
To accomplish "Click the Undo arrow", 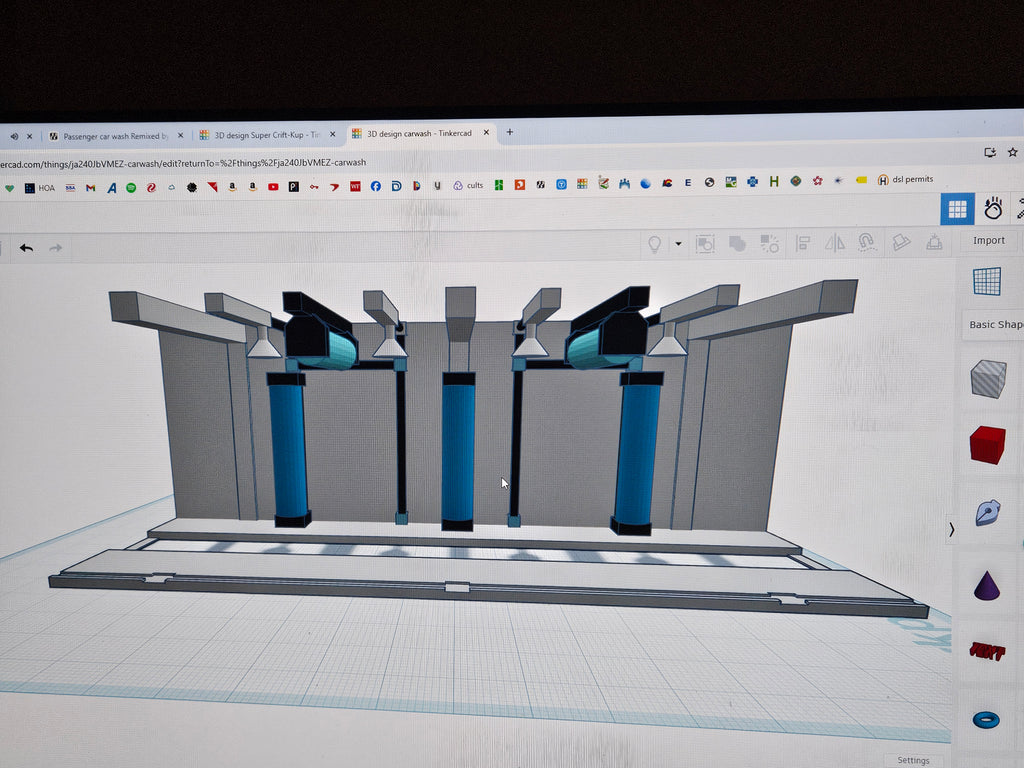I will click(26, 248).
